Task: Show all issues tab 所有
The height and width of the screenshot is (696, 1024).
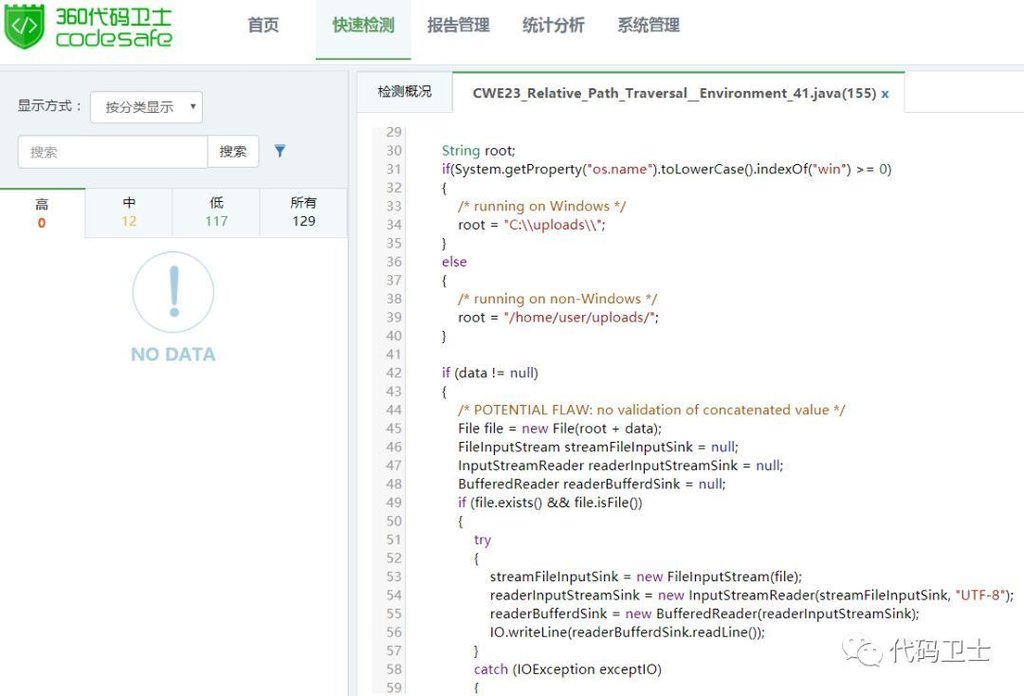Action: coord(304,213)
